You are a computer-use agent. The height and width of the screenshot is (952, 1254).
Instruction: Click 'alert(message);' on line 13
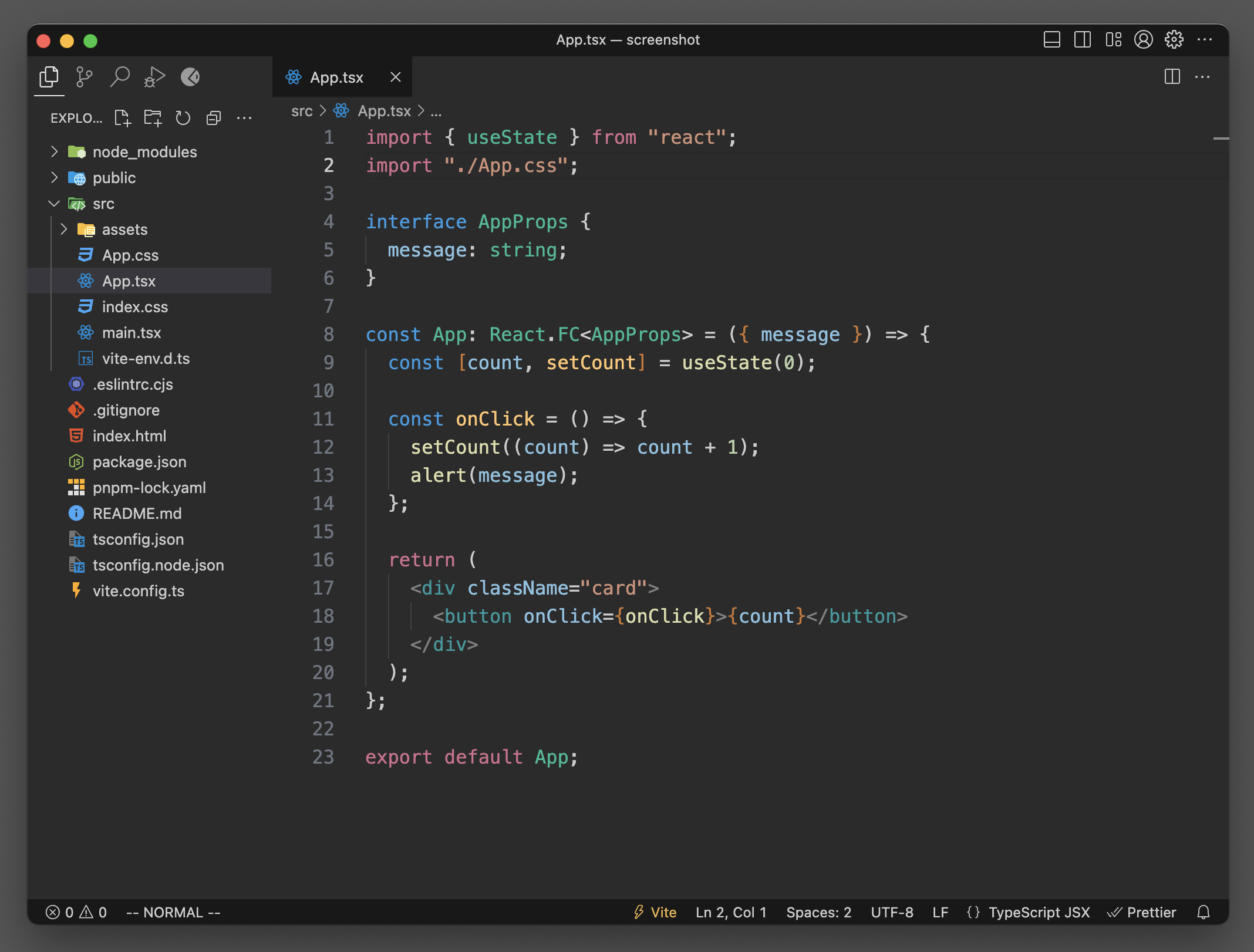[494, 475]
